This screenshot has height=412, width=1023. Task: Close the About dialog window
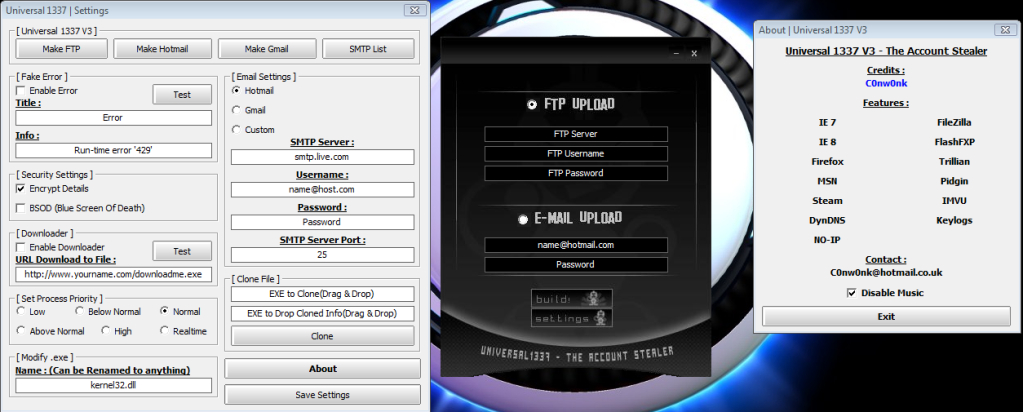(1005, 30)
